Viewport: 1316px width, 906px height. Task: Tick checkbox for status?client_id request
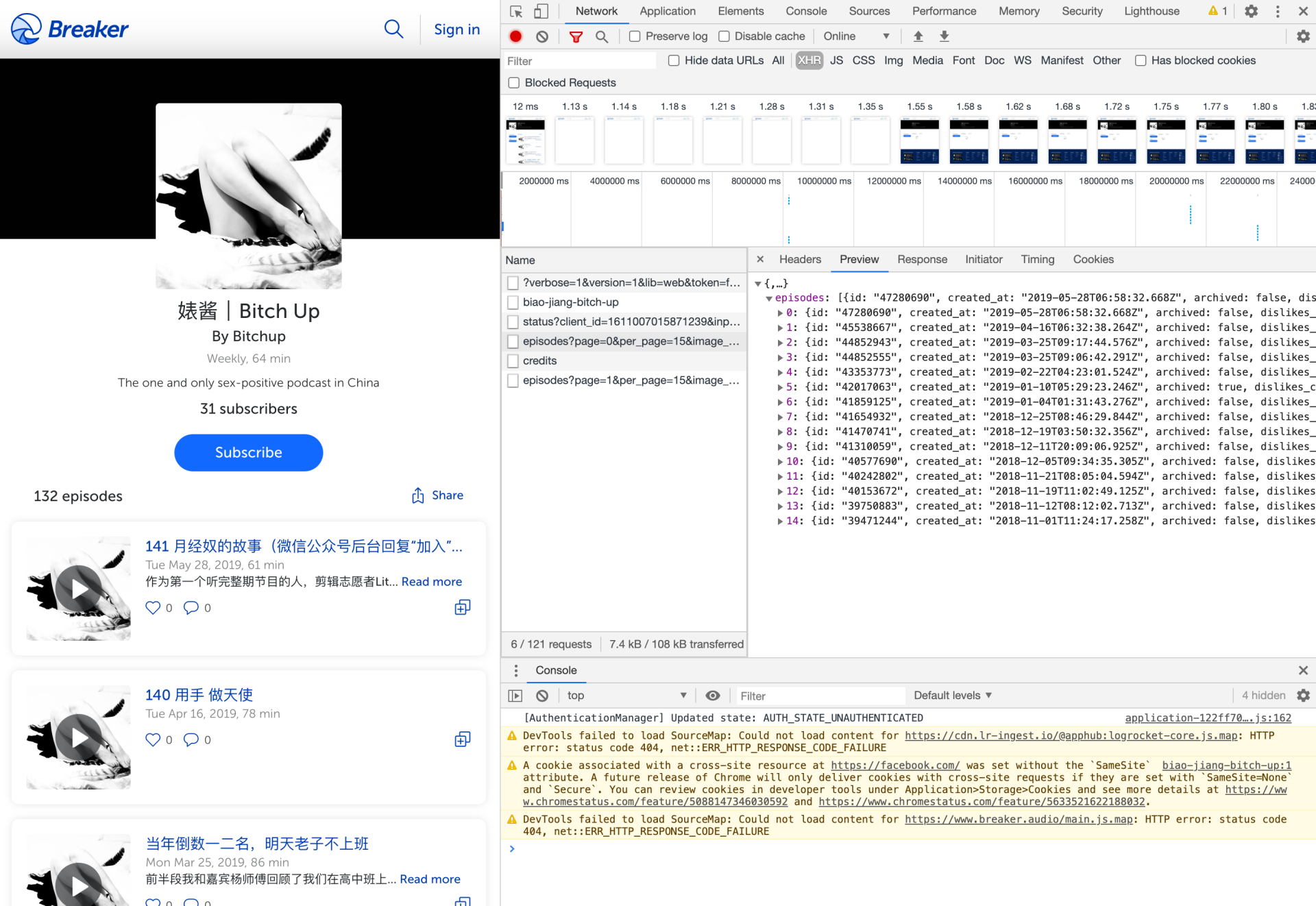coord(513,321)
